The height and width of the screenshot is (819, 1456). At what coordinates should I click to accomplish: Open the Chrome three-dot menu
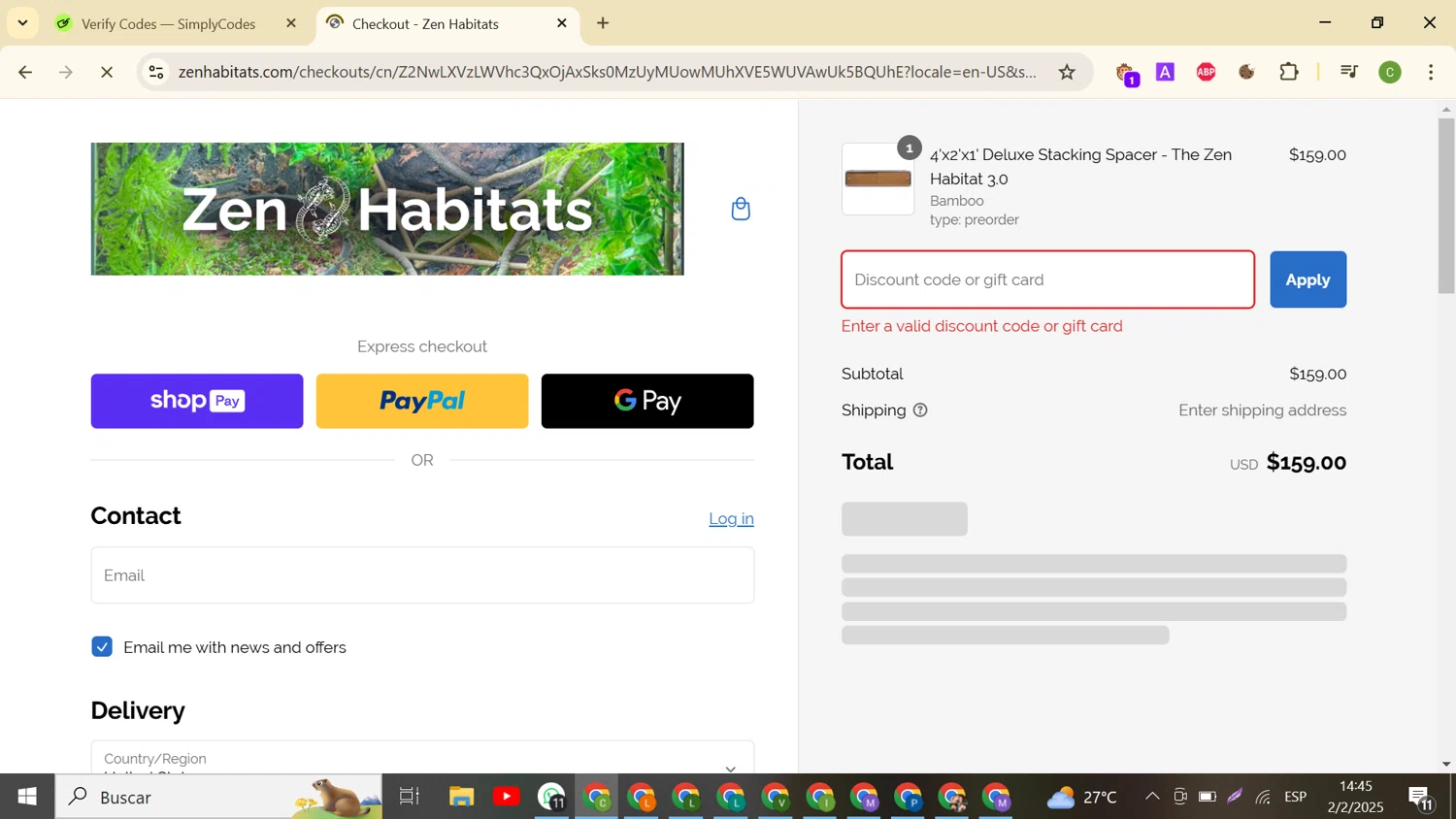[1431, 72]
